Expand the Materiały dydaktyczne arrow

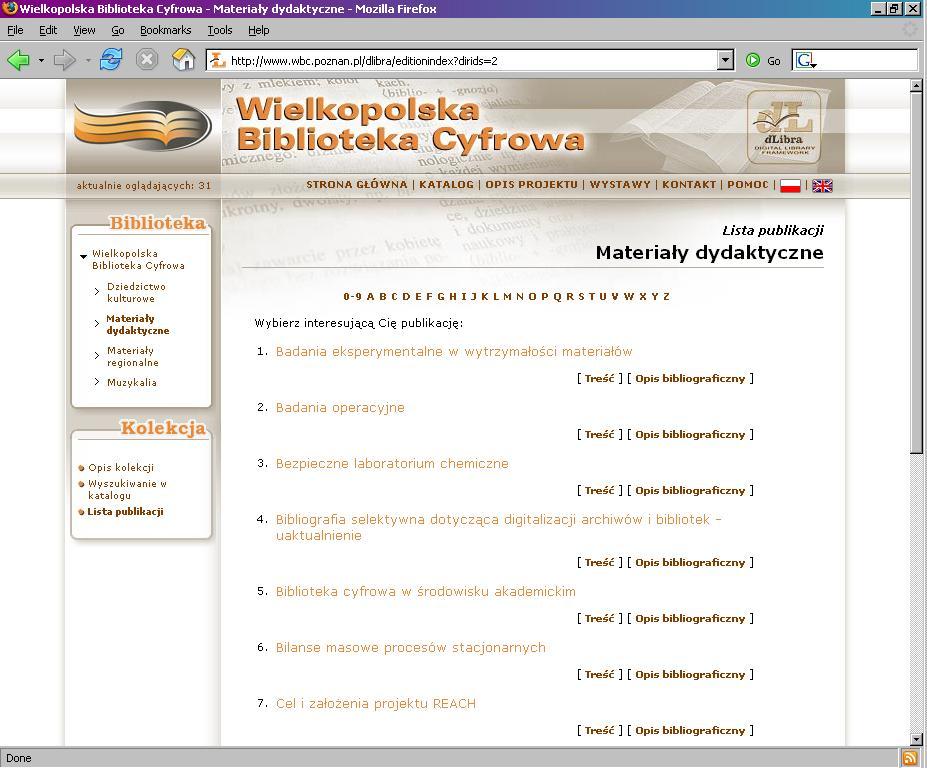click(97, 323)
